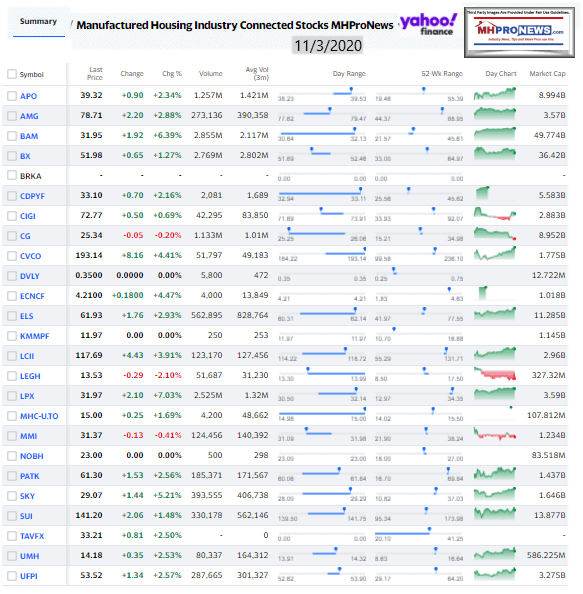Open the BAM symbol link

(29, 136)
